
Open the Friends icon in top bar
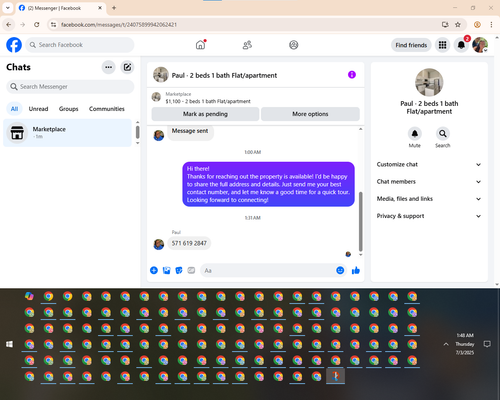pos(247,45)
